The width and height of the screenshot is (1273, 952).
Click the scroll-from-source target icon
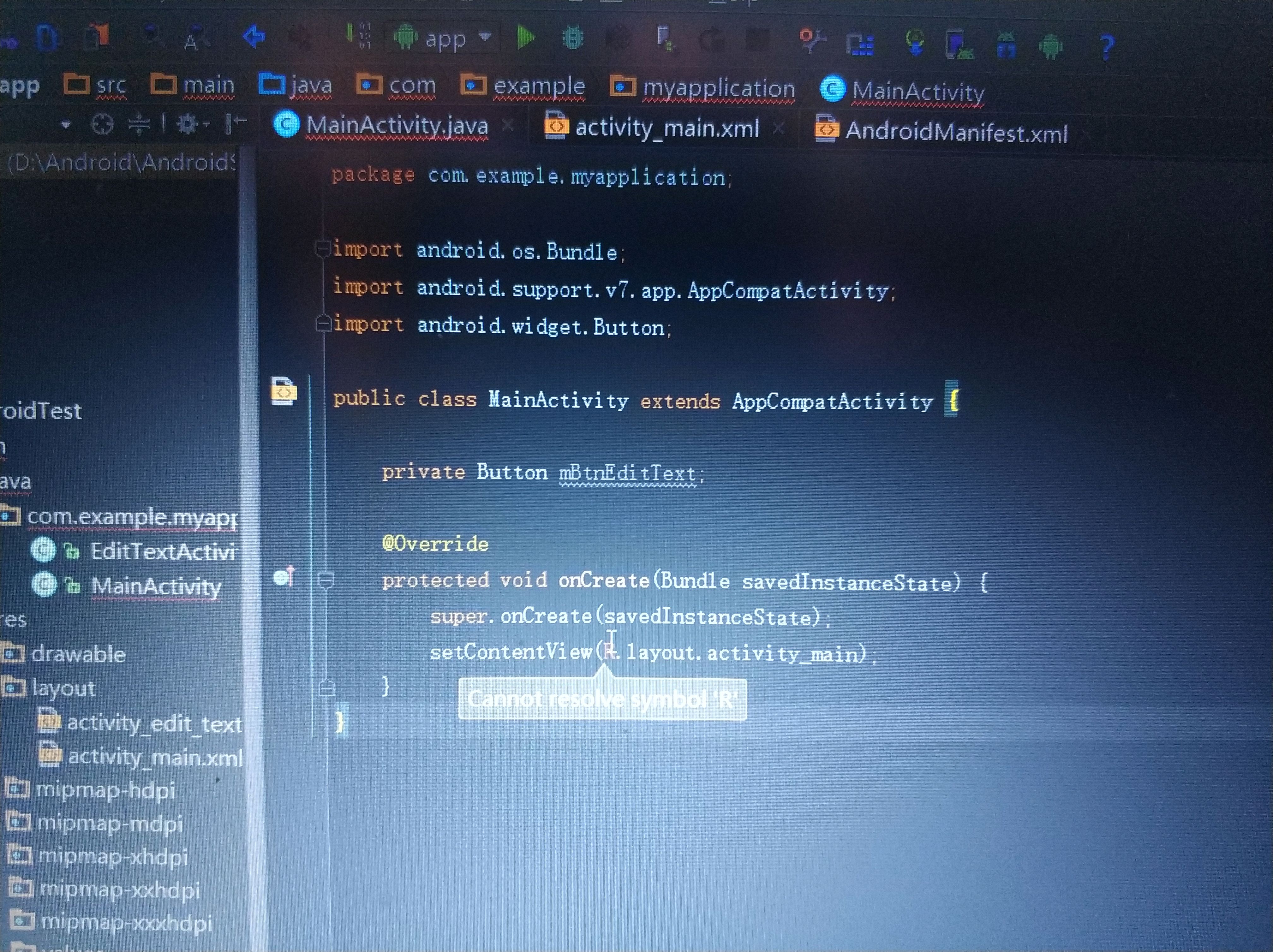tap(102, 124)
